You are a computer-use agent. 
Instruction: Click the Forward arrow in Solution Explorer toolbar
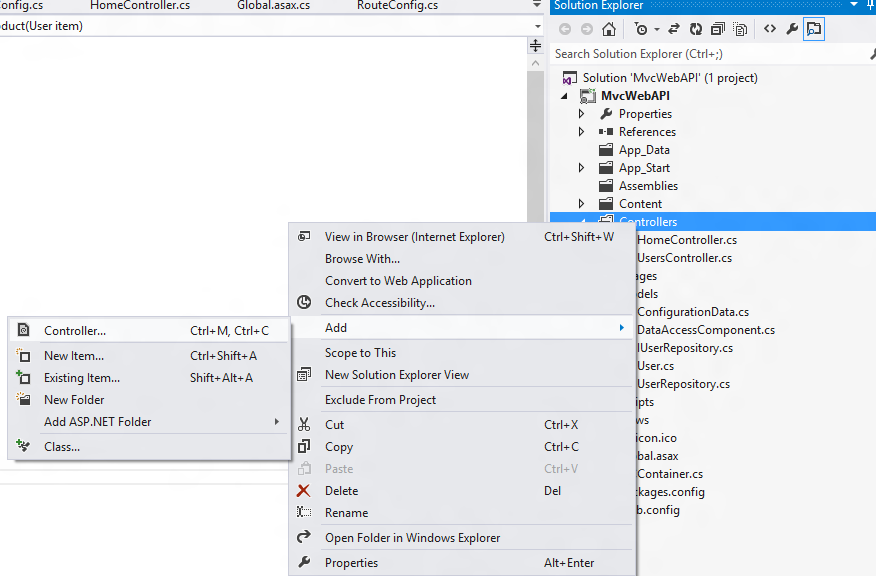(x=587, y=29)
